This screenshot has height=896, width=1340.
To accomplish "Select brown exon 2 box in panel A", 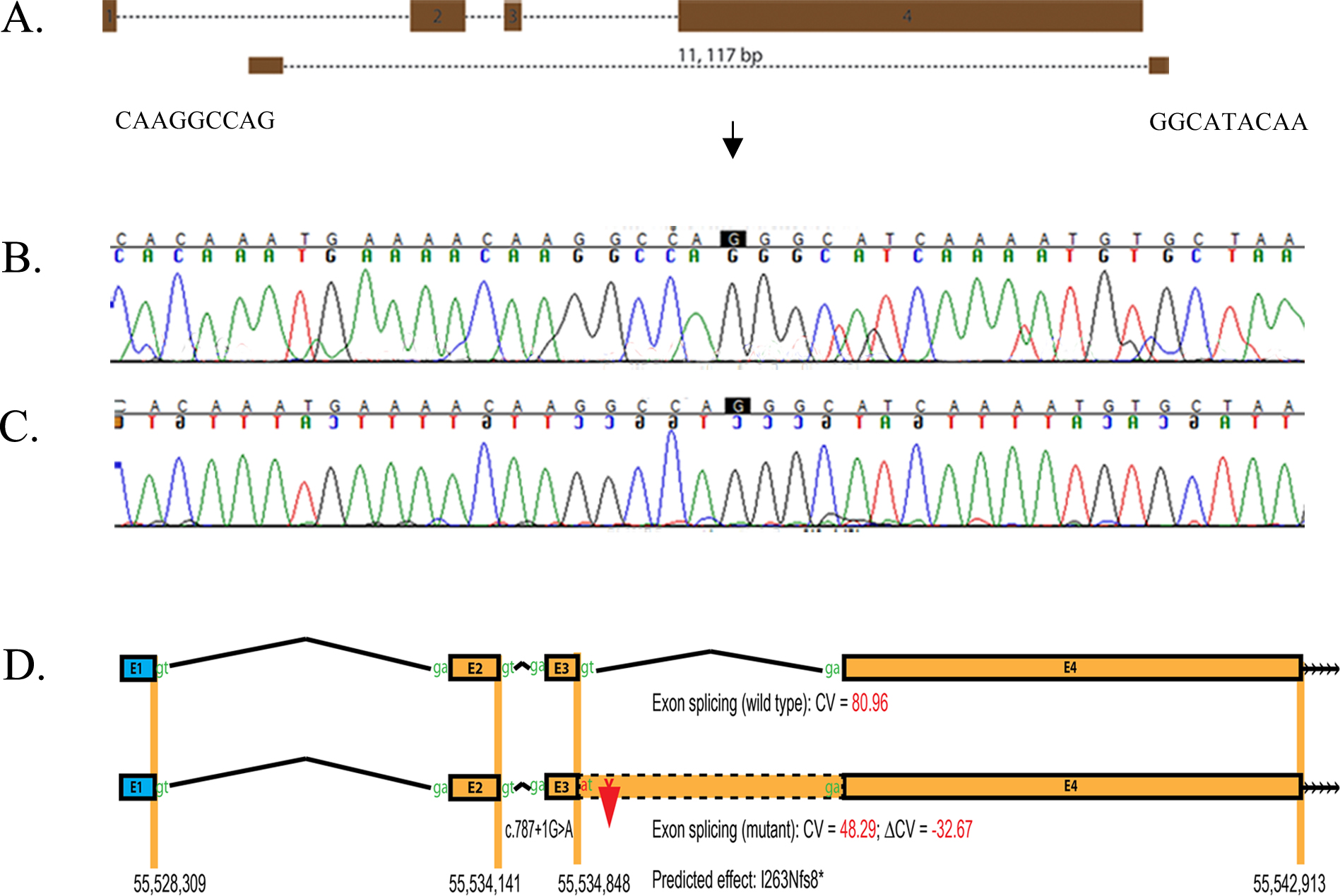I will [x=437, y=16].
